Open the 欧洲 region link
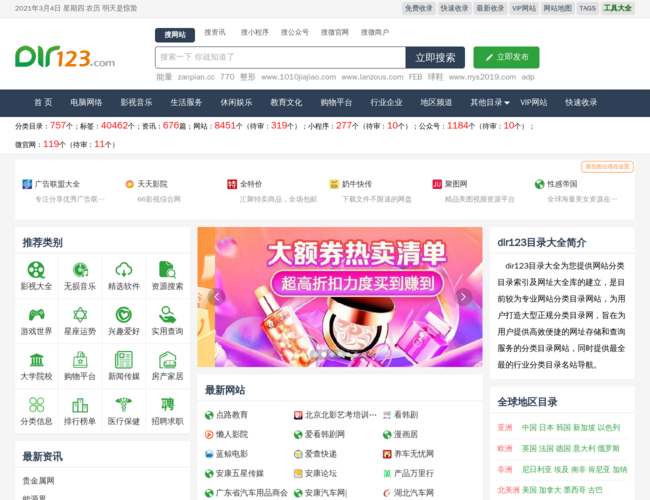 [x=505, y=448]
